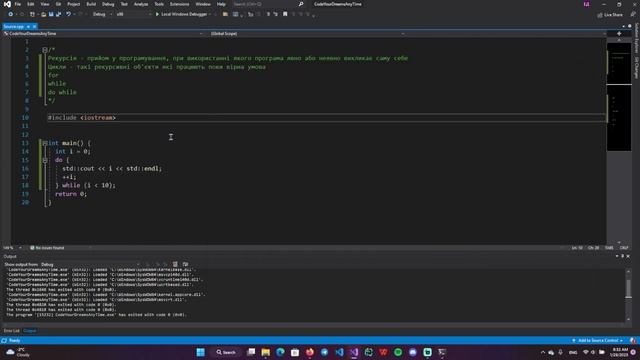Click the Windows Start button

pos(200,352)
